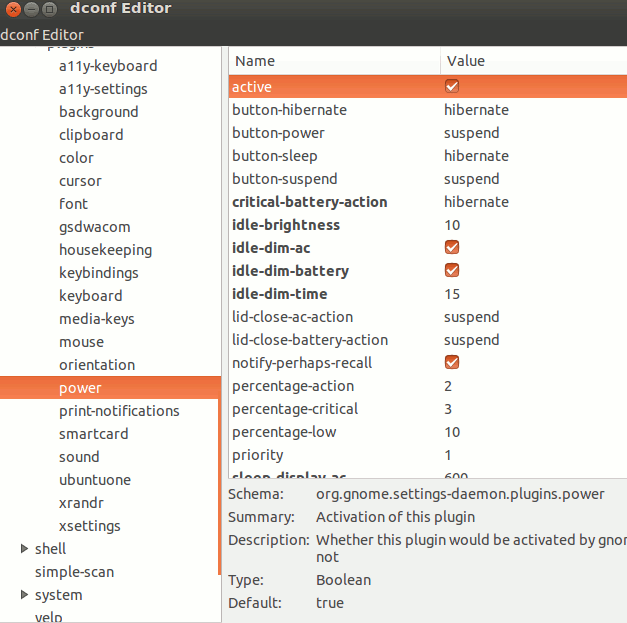The width and height of the screenshot is (627, 623).
Task: Edit button-sleep value hibernate
Action: coord(476,156)
